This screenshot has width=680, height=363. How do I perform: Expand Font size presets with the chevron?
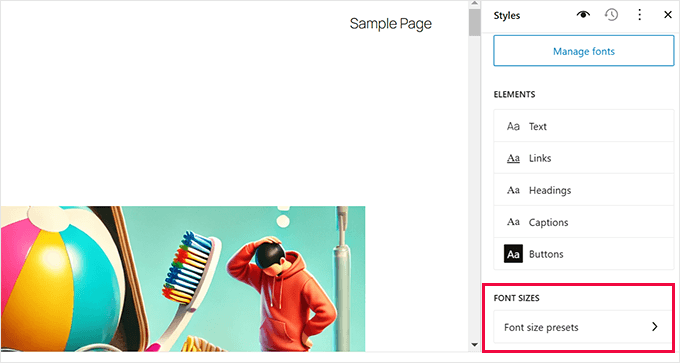(655, 327)
